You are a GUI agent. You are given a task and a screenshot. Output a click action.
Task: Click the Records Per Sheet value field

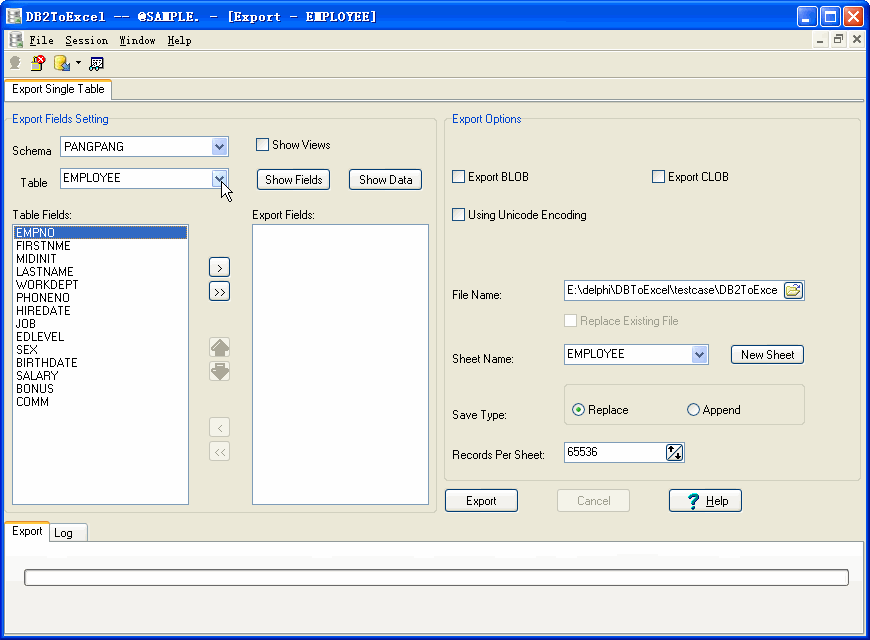coord(615,452)
